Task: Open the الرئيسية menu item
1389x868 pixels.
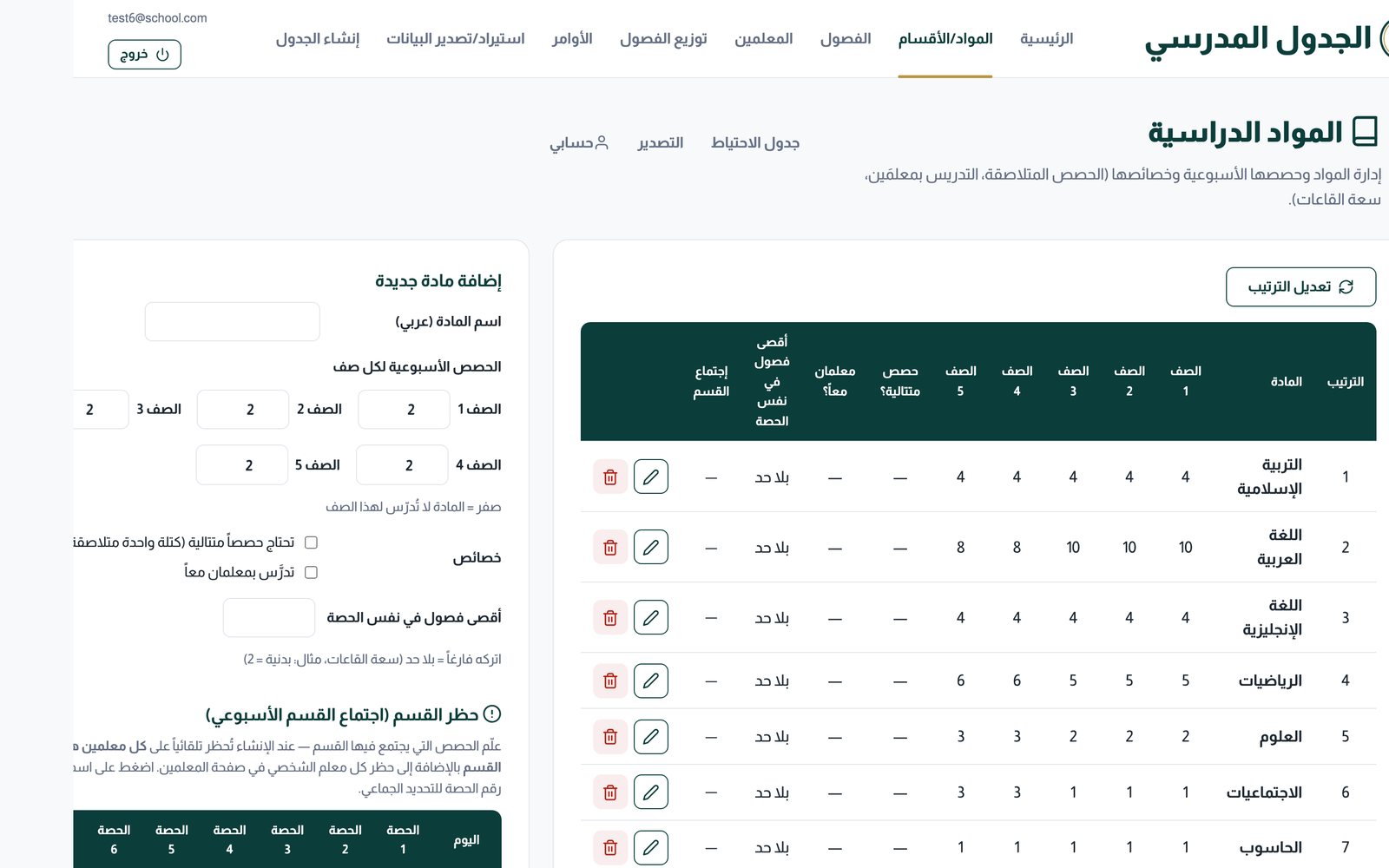Action: point(1047,38)
